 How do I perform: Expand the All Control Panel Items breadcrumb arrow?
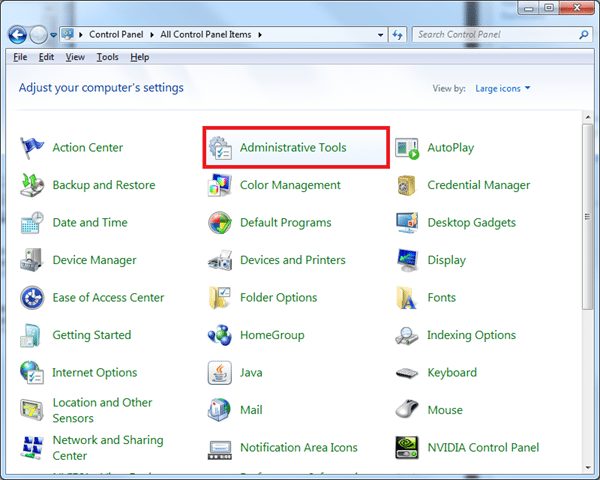click(260, 35)
